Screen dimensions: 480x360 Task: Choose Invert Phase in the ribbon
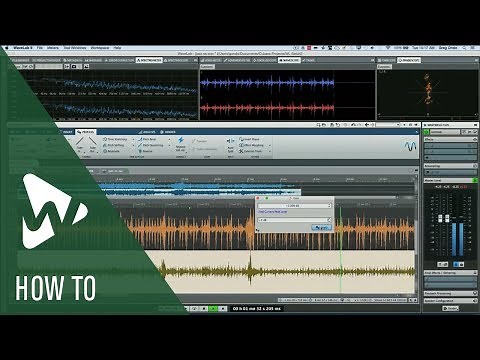click(249, 139)
